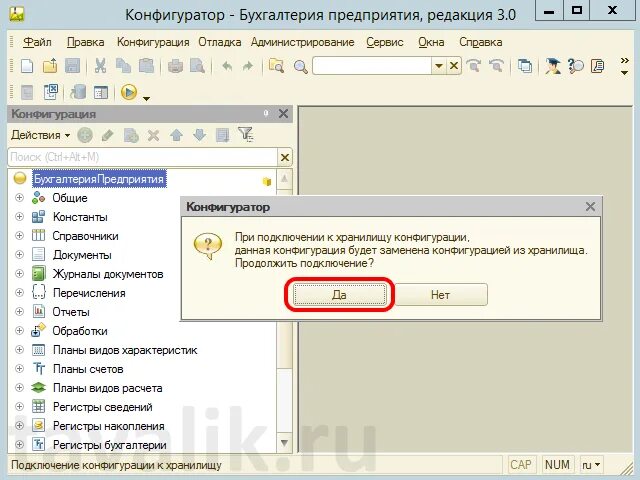Open the Администрирование menu

(x=302, y=42)
